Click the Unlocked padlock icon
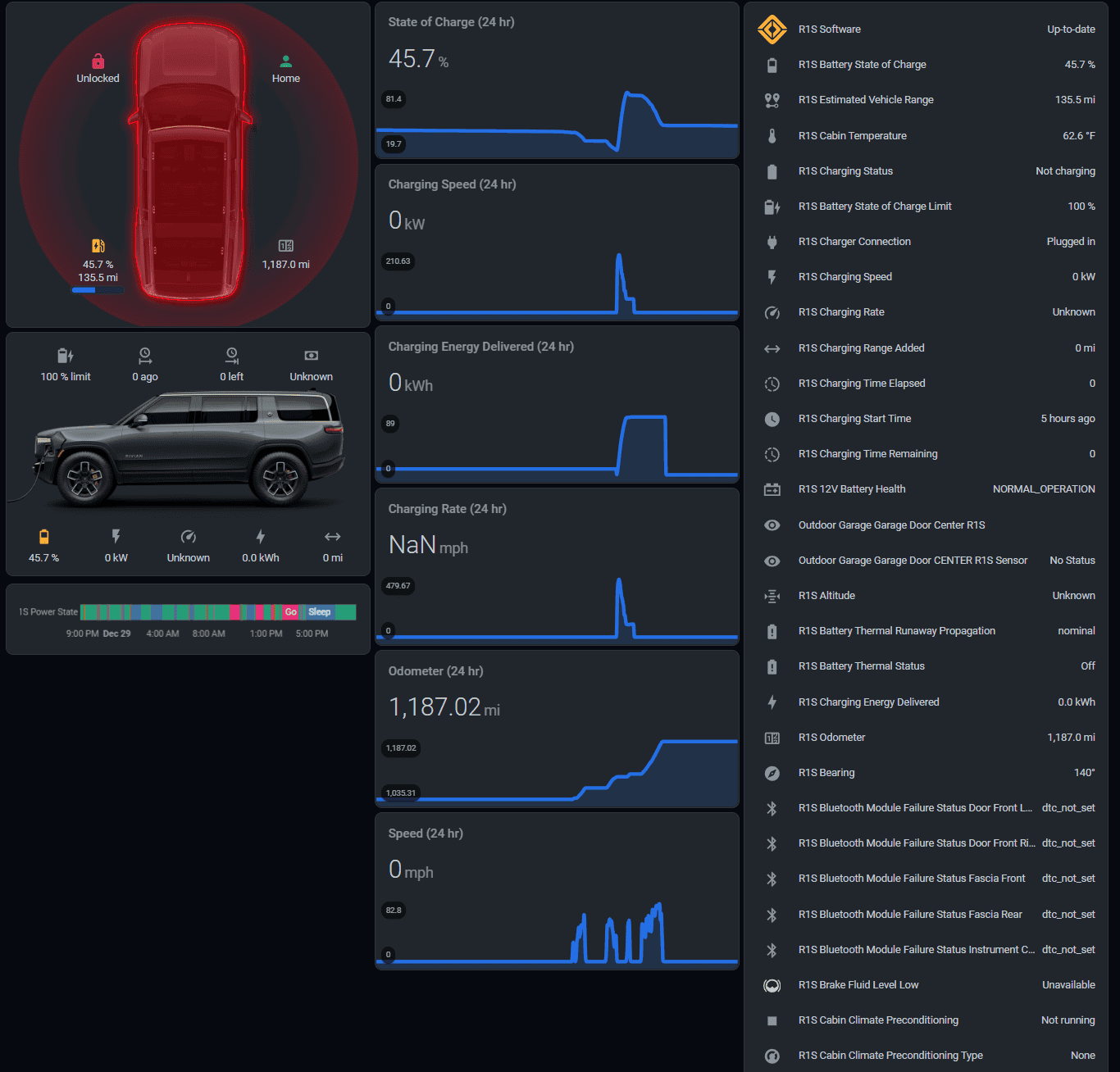The image size is (1120, 1072). coord(98,61)
